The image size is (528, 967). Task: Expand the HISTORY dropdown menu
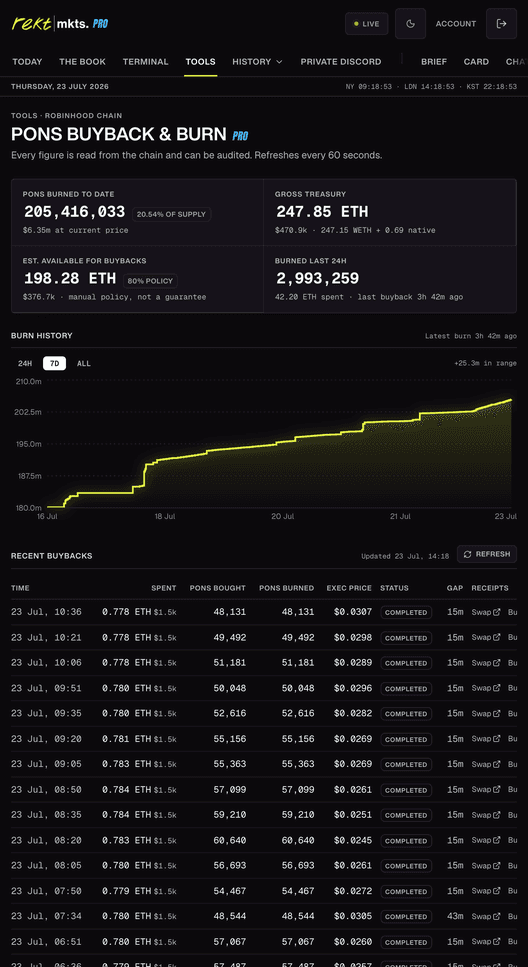pyautogui.click(x=257, y=62)
